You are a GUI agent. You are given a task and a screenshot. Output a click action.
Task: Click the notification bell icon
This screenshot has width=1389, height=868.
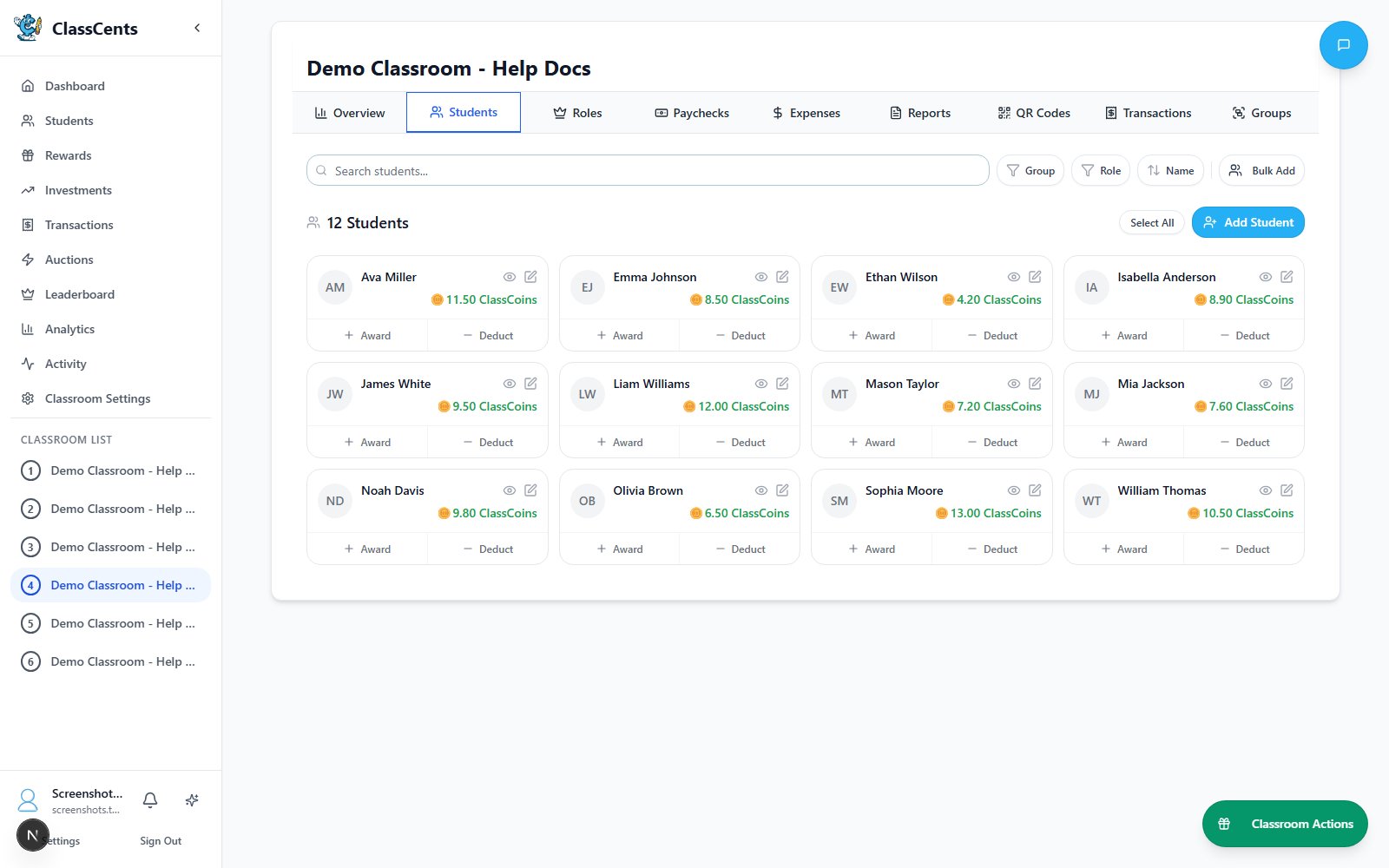click(150, 800)
